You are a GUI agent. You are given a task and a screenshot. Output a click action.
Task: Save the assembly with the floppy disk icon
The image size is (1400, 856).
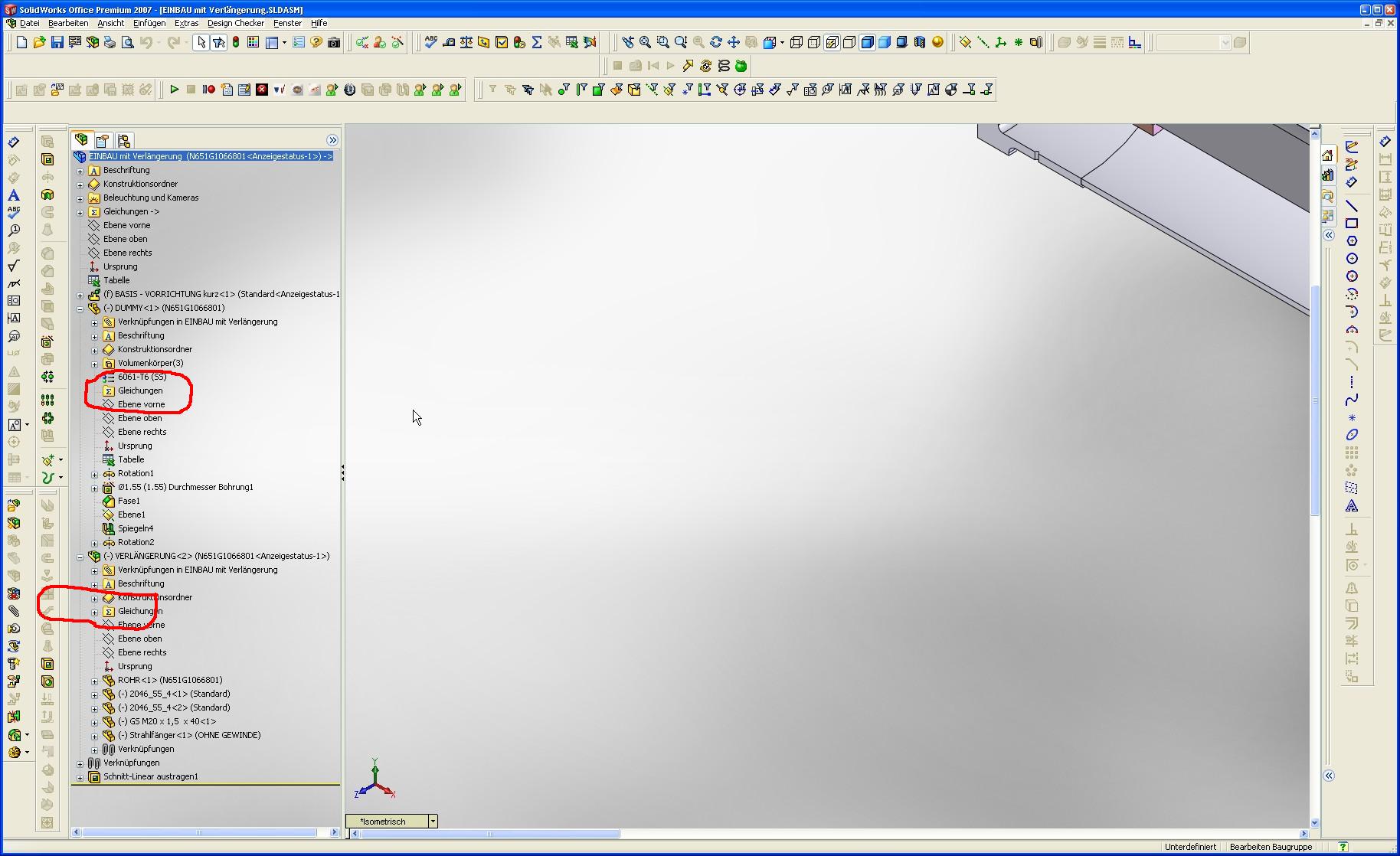pos(57,43)
